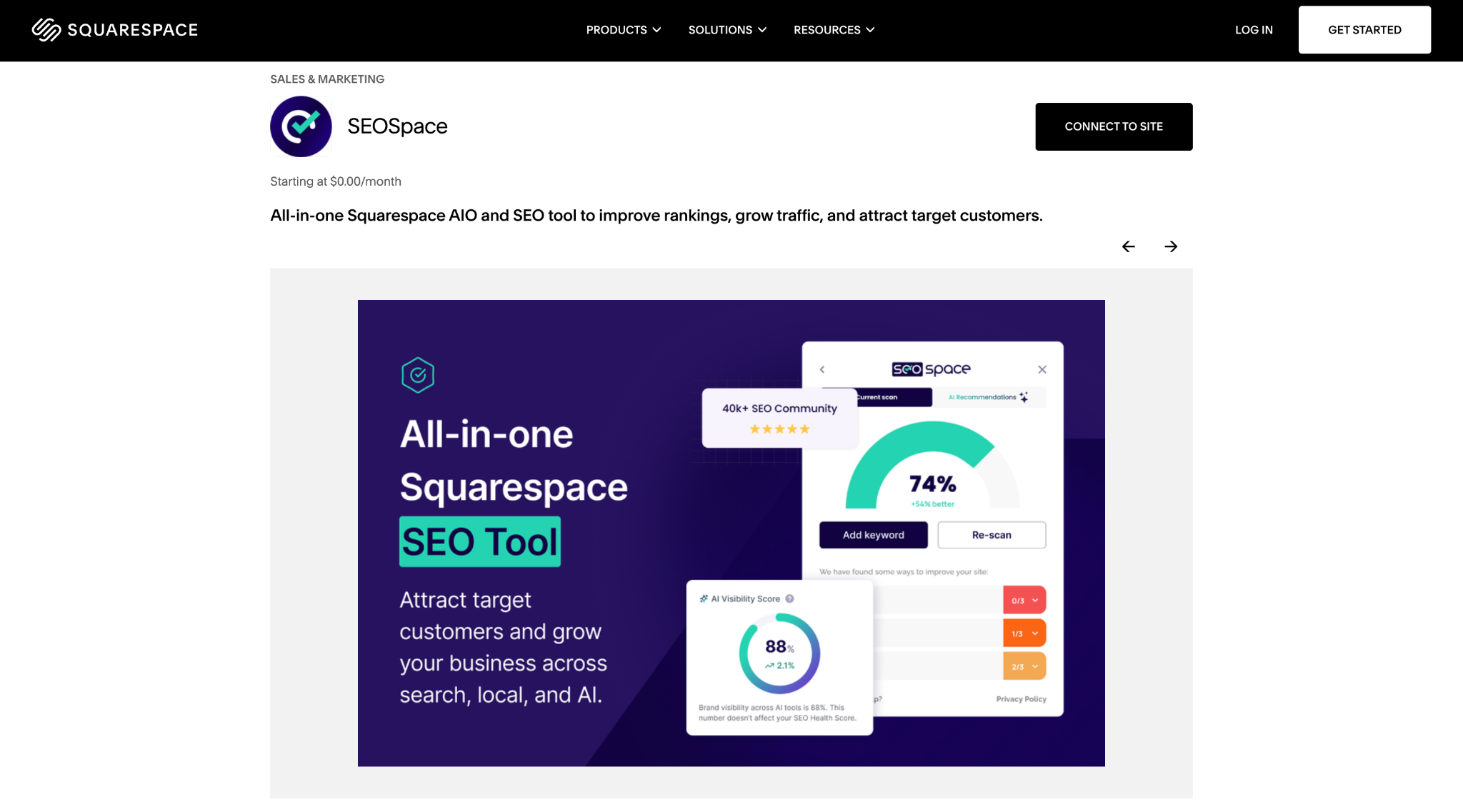
Task: Click the Log In link
Action: coord(1254,30)
